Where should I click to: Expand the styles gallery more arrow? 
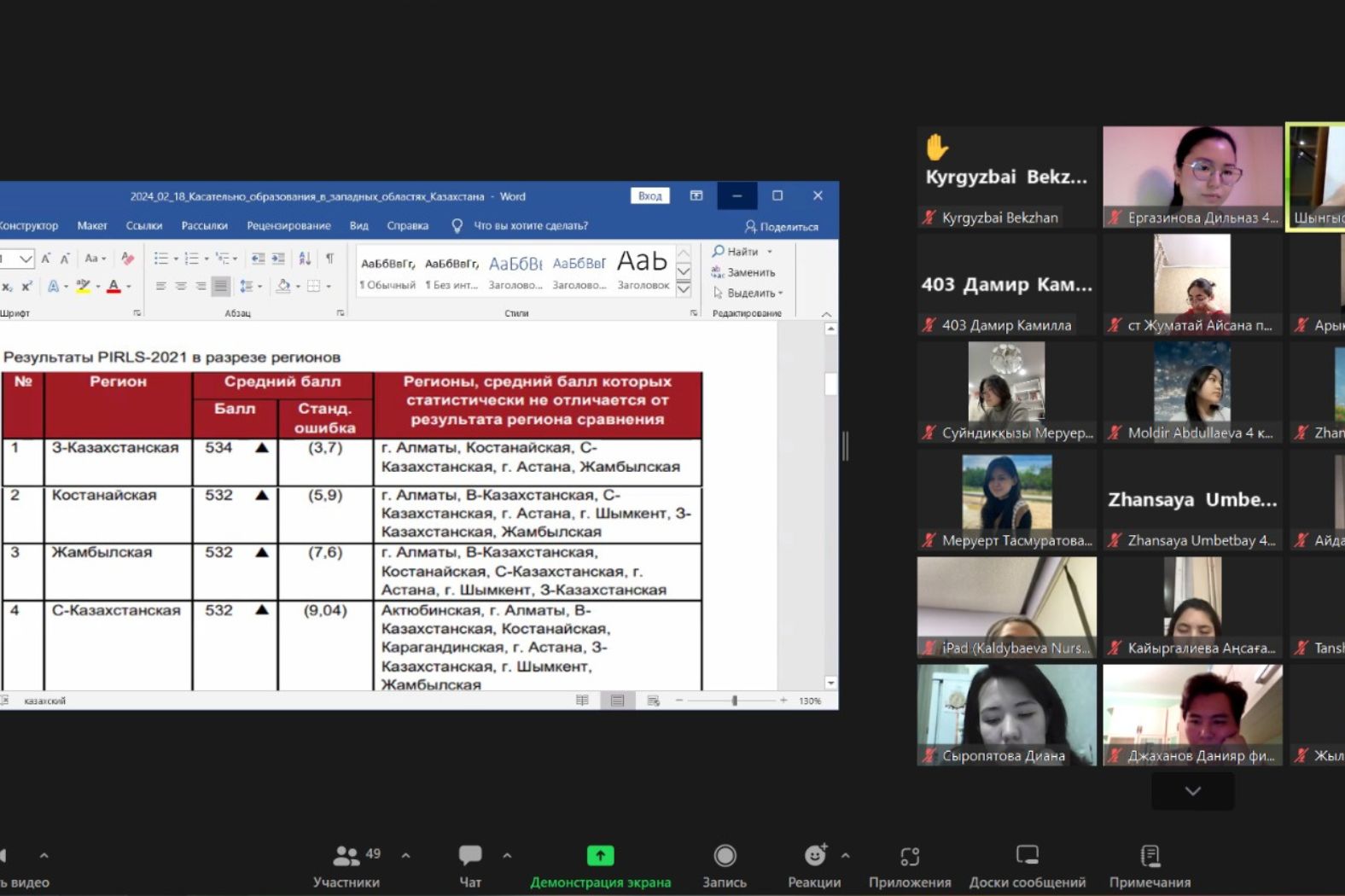point(684,290)
